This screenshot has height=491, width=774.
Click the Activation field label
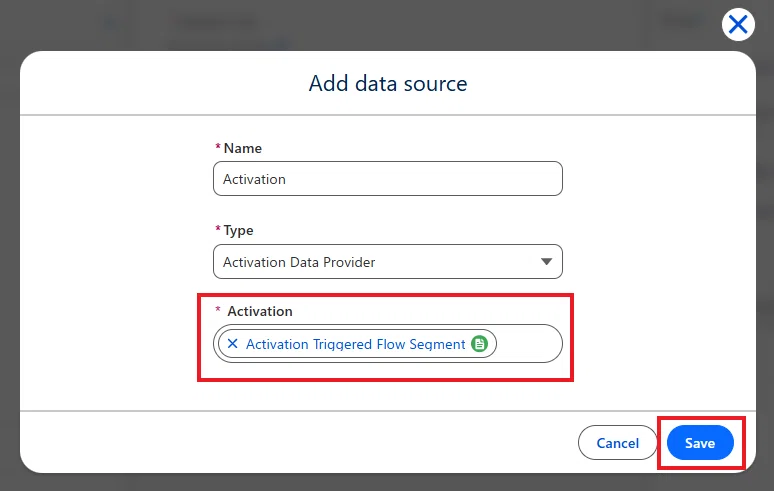coord(260,311)
